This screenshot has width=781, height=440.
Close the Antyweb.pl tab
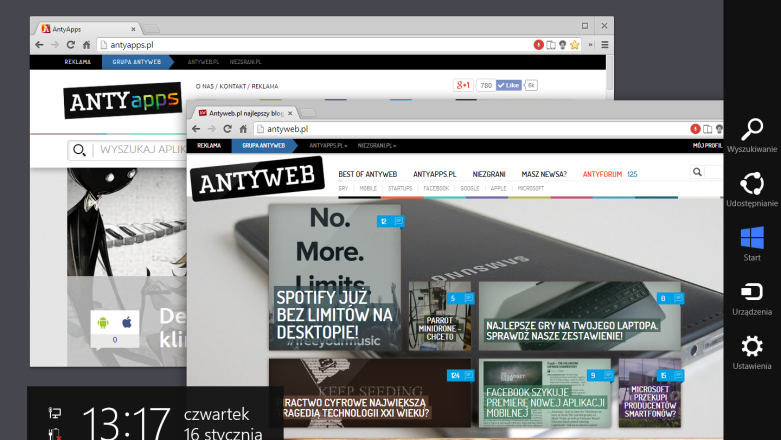coord(290,113)
